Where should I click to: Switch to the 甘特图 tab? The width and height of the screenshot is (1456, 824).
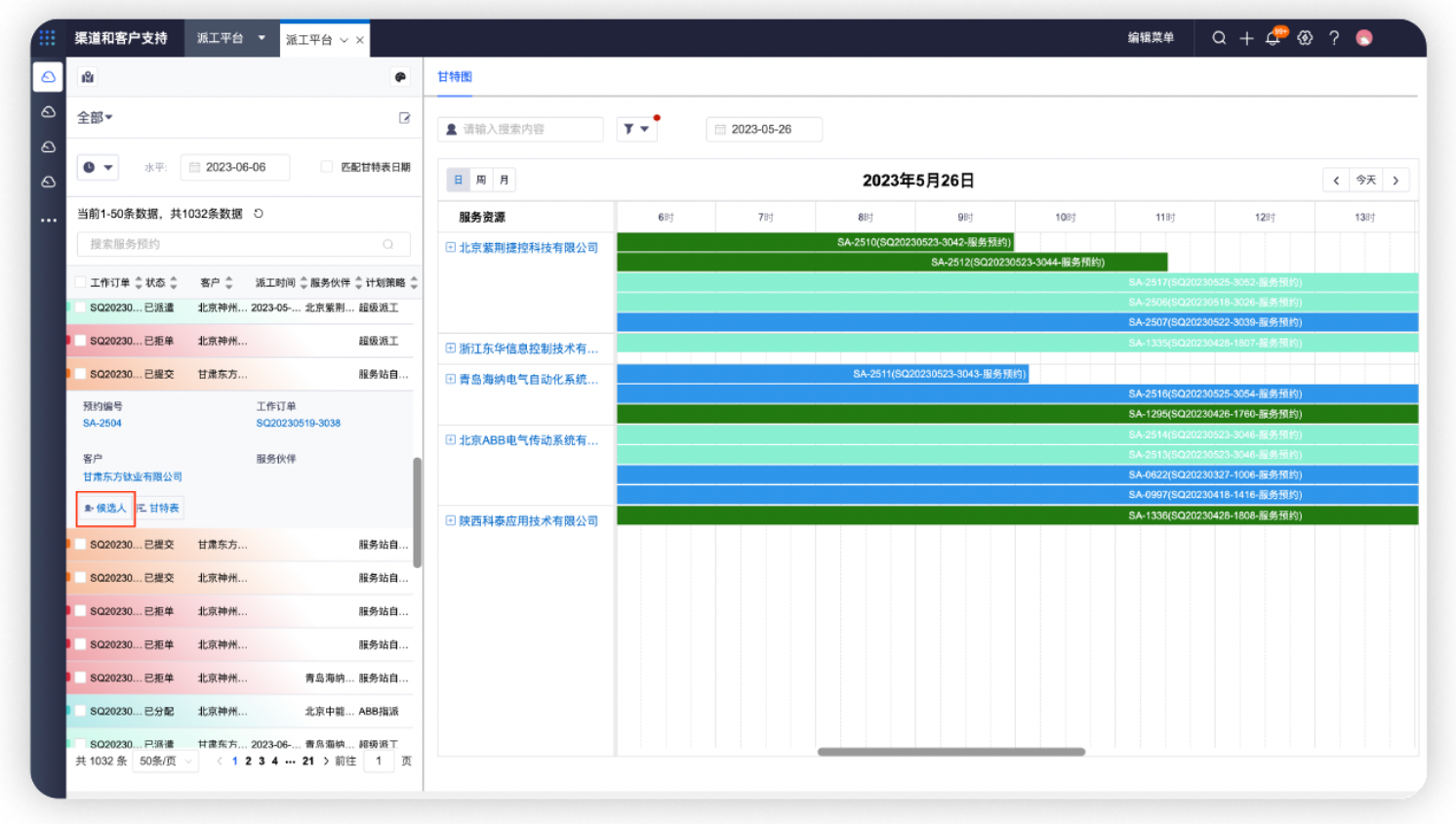454,77
